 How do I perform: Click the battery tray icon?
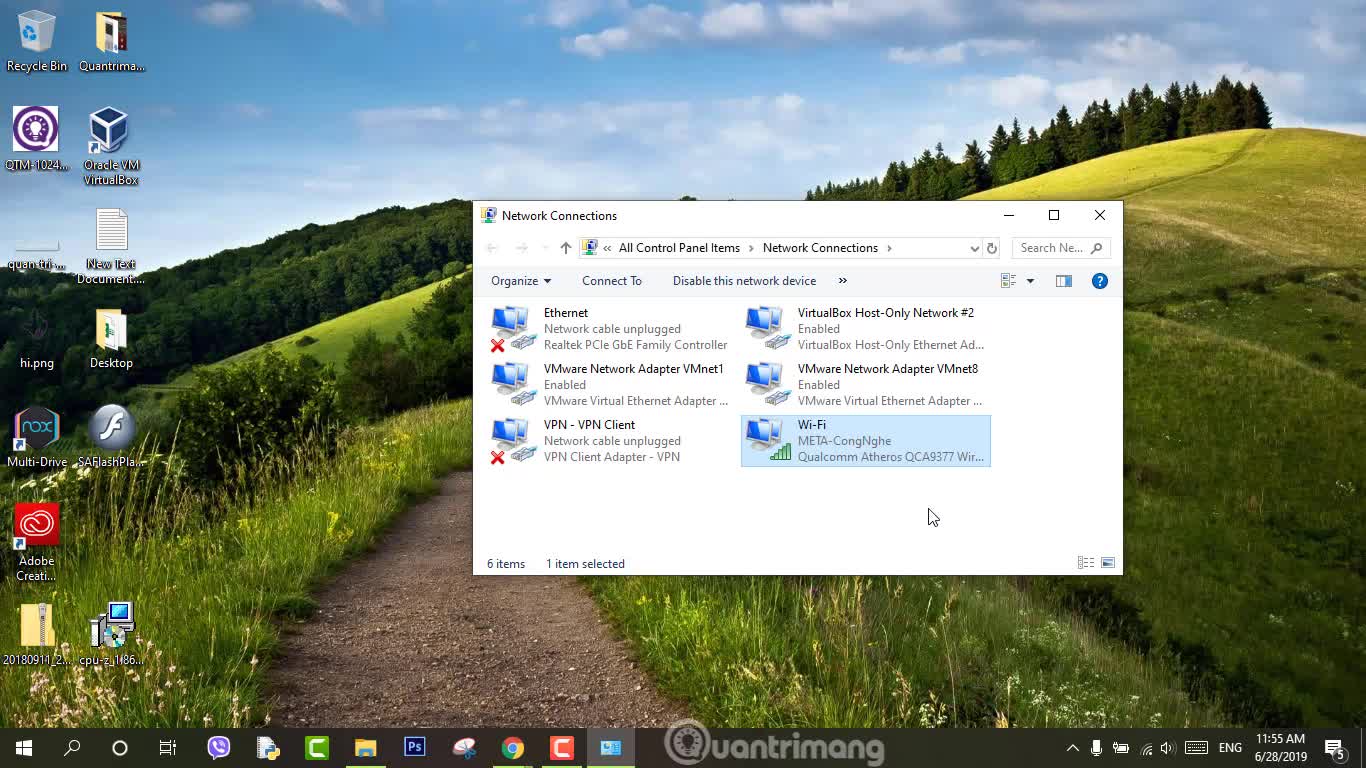tap(1121, 748)
